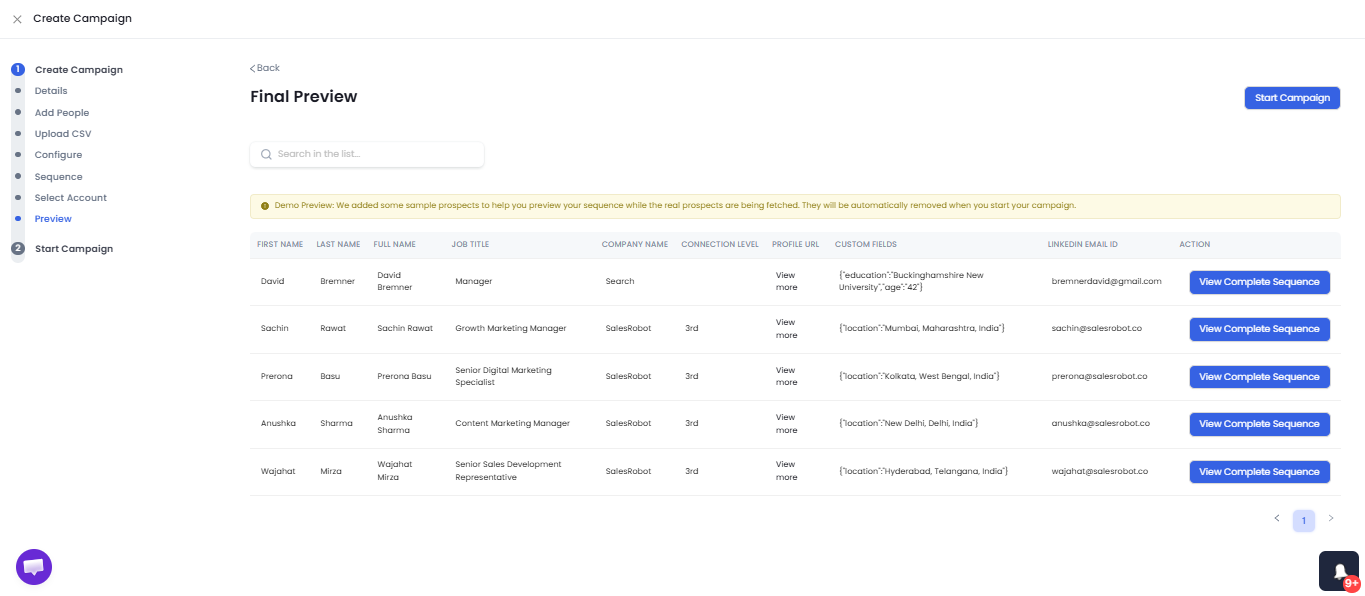This screenshot has width=1365, height=596.
Task: Expand View more for Sachin Rawat's profile URL
Action: point(787,329)
